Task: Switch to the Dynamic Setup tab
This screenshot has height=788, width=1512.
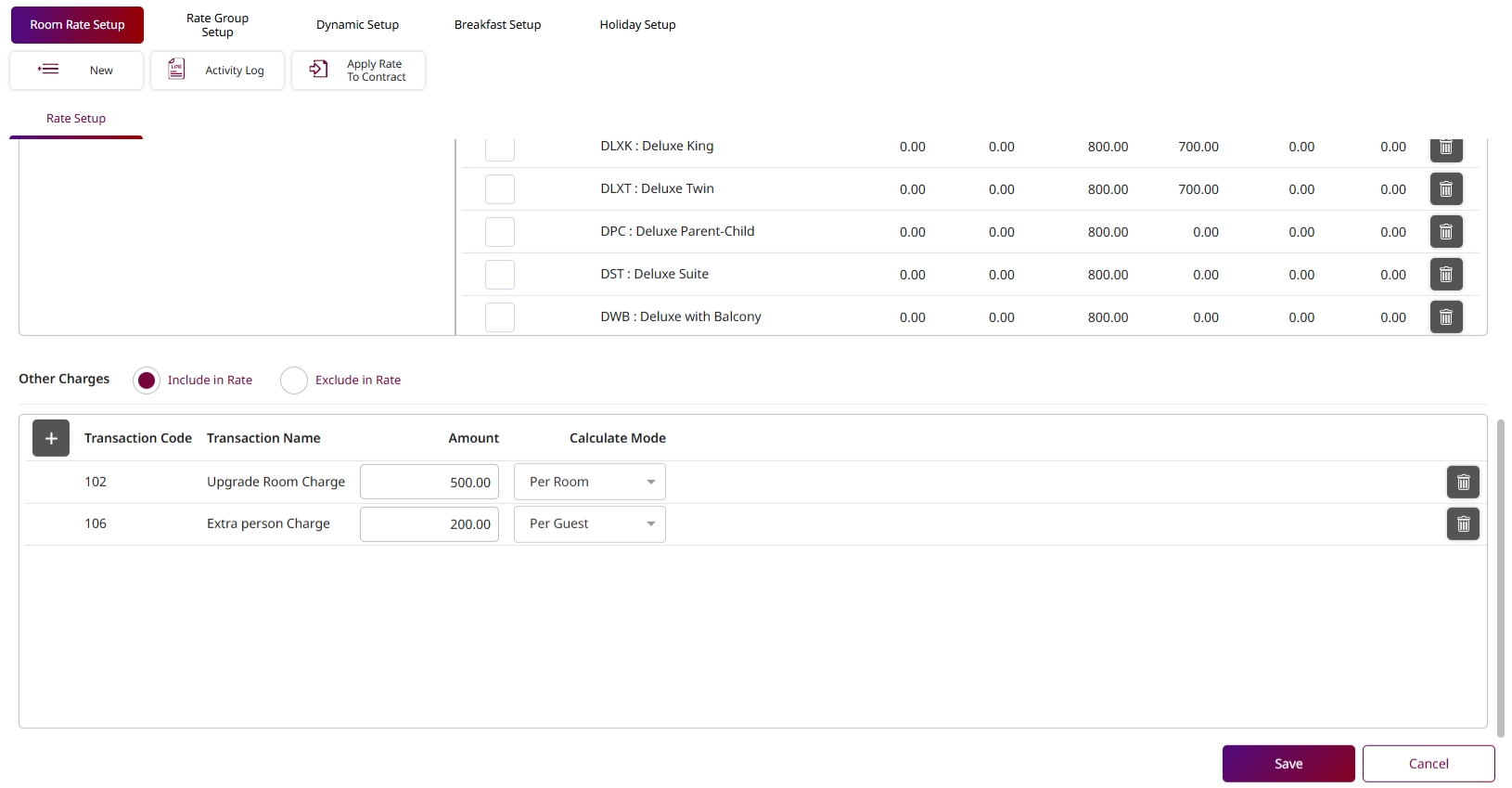Action: pos(357,25)
